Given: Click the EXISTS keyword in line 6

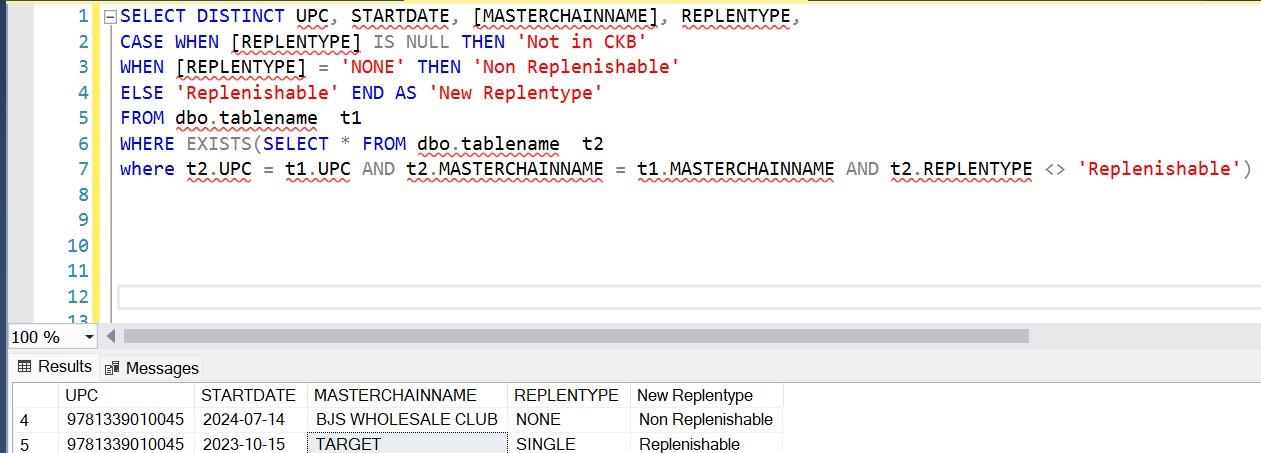Looking at the screenshot, I should point(218,144).
